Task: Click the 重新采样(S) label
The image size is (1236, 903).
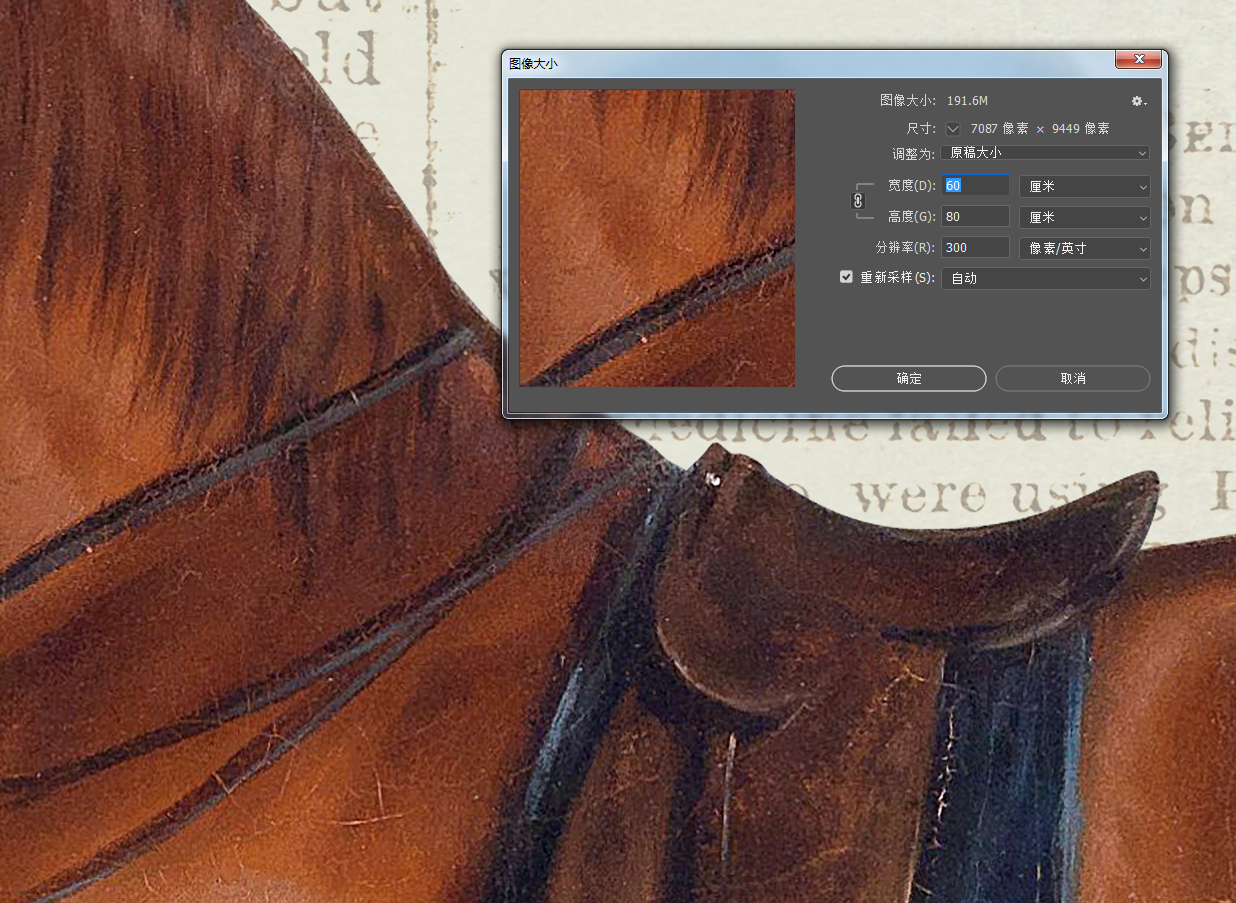Action: 897,278
